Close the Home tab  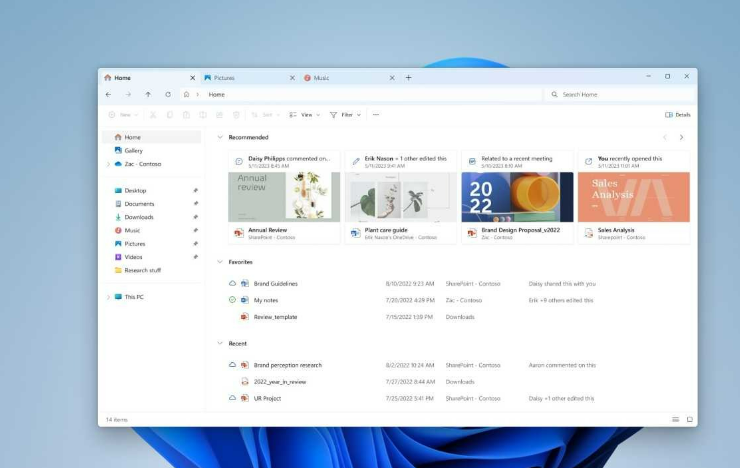click(x=193, y=78)
